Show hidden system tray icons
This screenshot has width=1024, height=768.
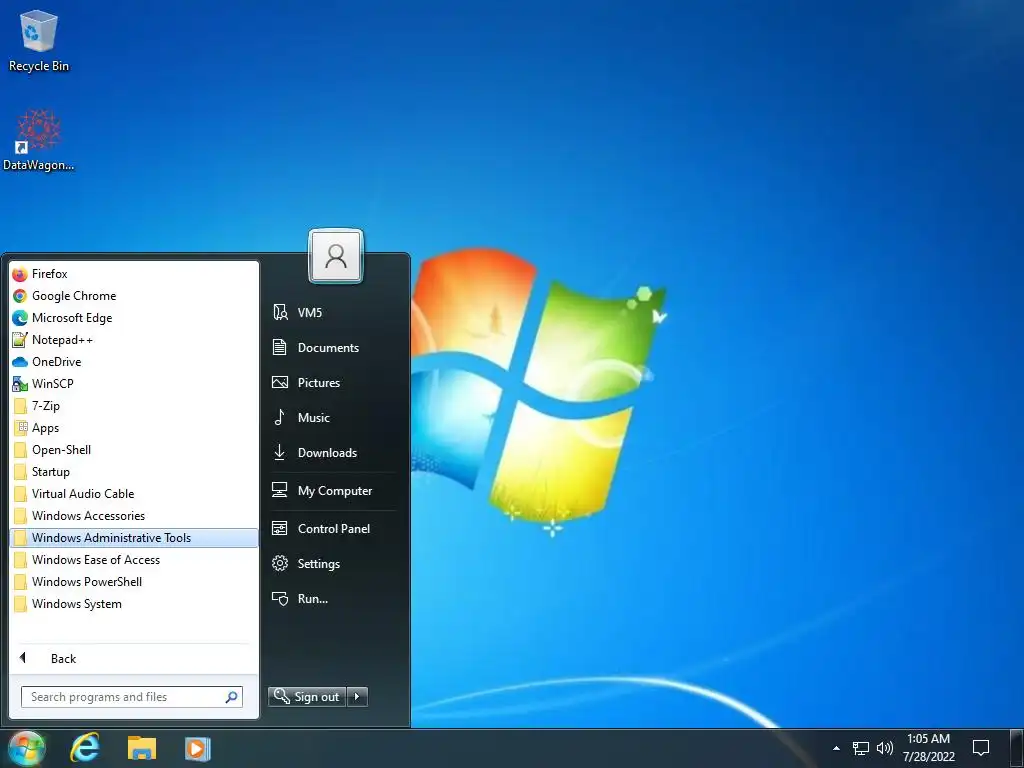pos(836,748)
